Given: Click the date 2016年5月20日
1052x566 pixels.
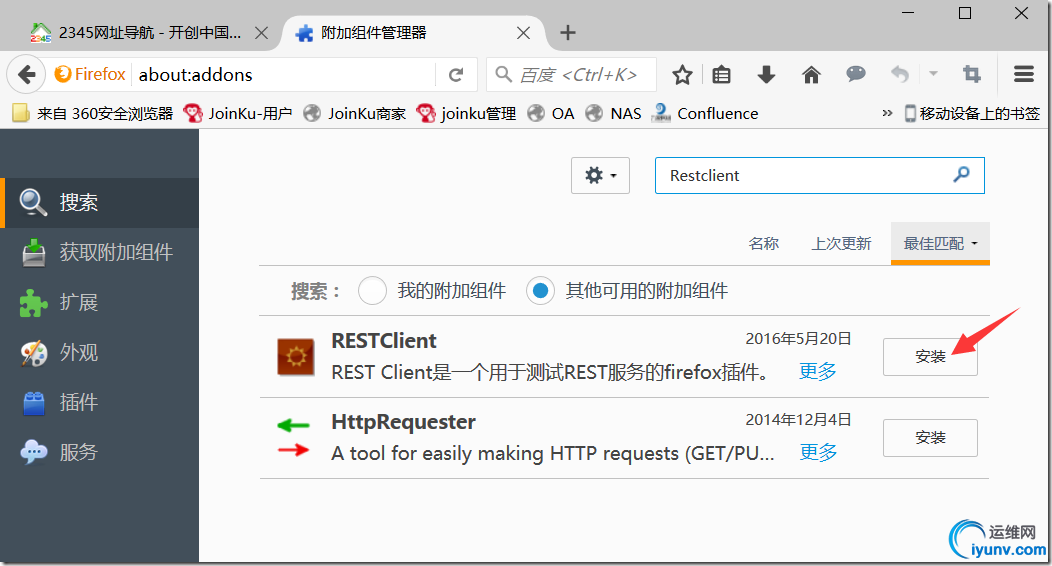Looking at the screenshot, I should tap(798, 339).
